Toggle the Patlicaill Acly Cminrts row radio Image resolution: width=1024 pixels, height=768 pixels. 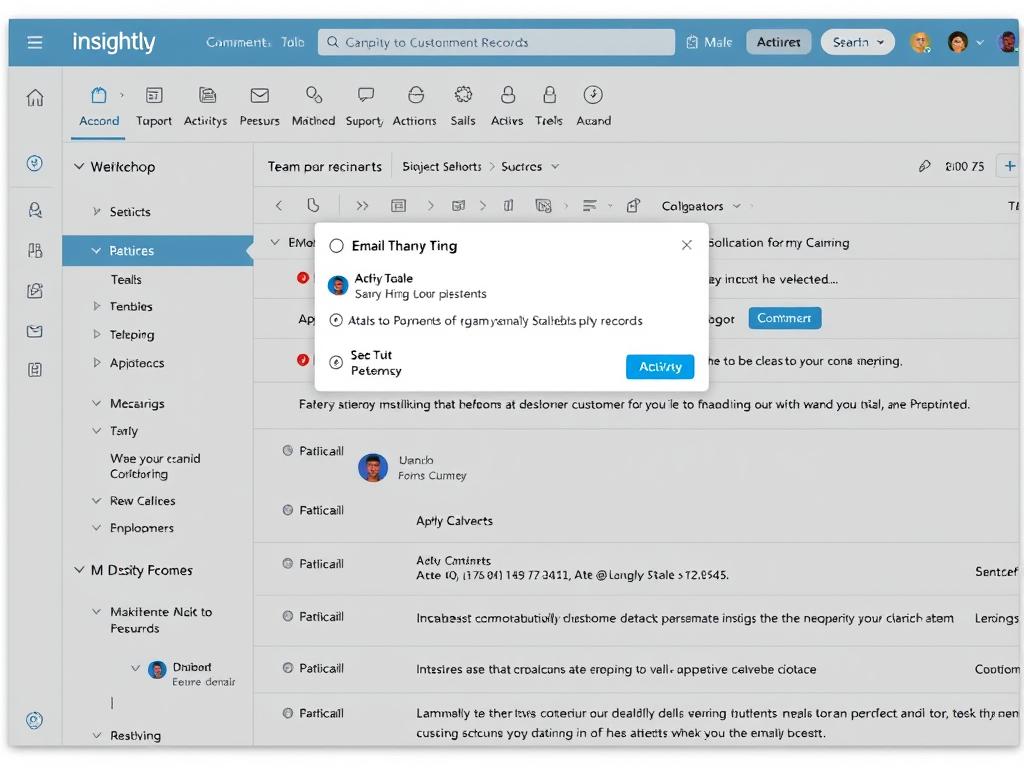click(287, 564)
